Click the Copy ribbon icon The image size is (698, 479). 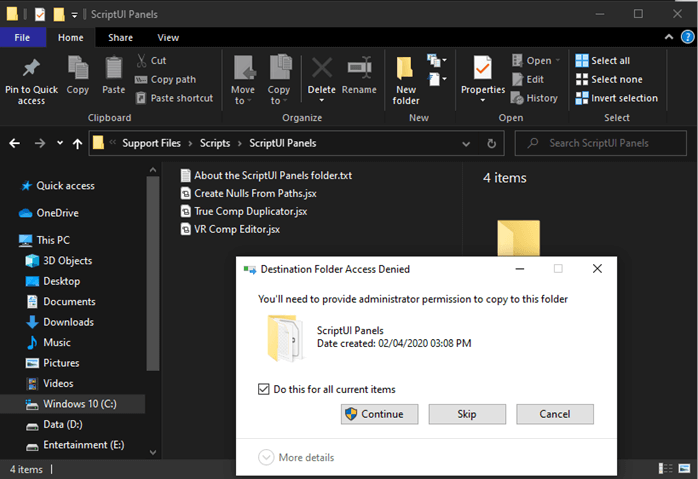(x=78, y=68)
